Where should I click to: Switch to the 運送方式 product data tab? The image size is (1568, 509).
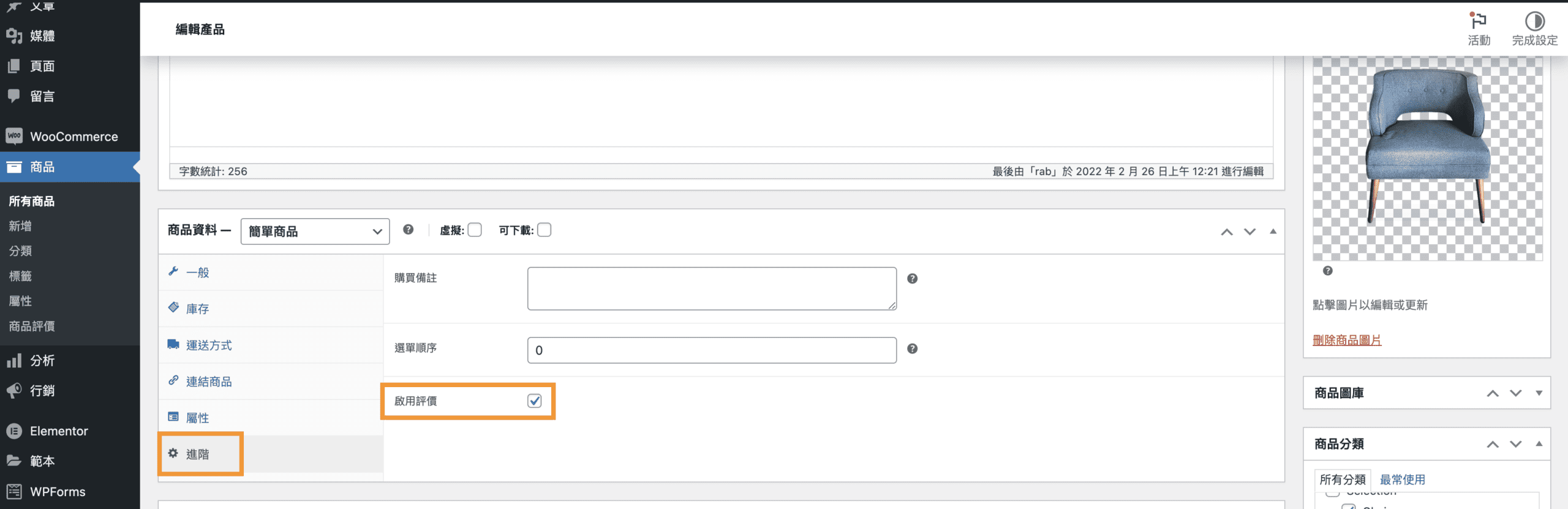(x=209, y=345)
